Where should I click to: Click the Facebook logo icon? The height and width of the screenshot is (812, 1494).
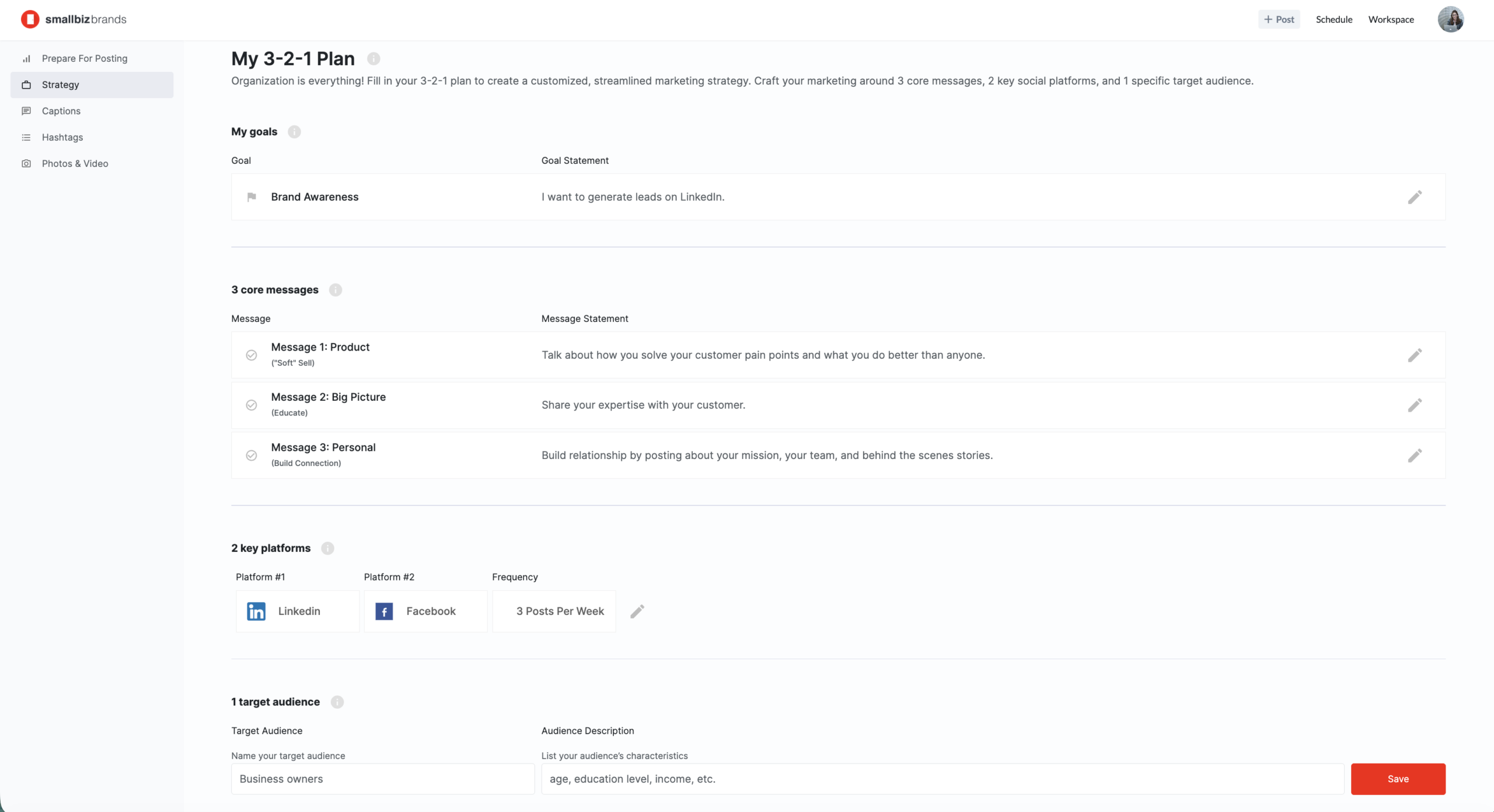pos(384,611)
